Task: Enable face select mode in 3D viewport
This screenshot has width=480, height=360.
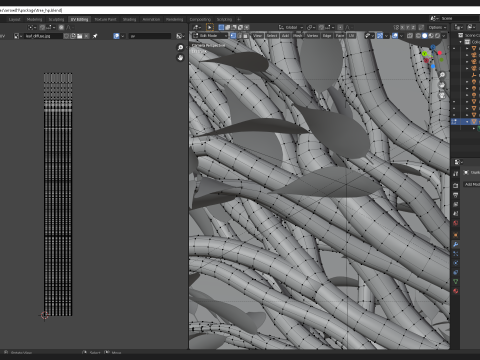Action: point(246,36)
